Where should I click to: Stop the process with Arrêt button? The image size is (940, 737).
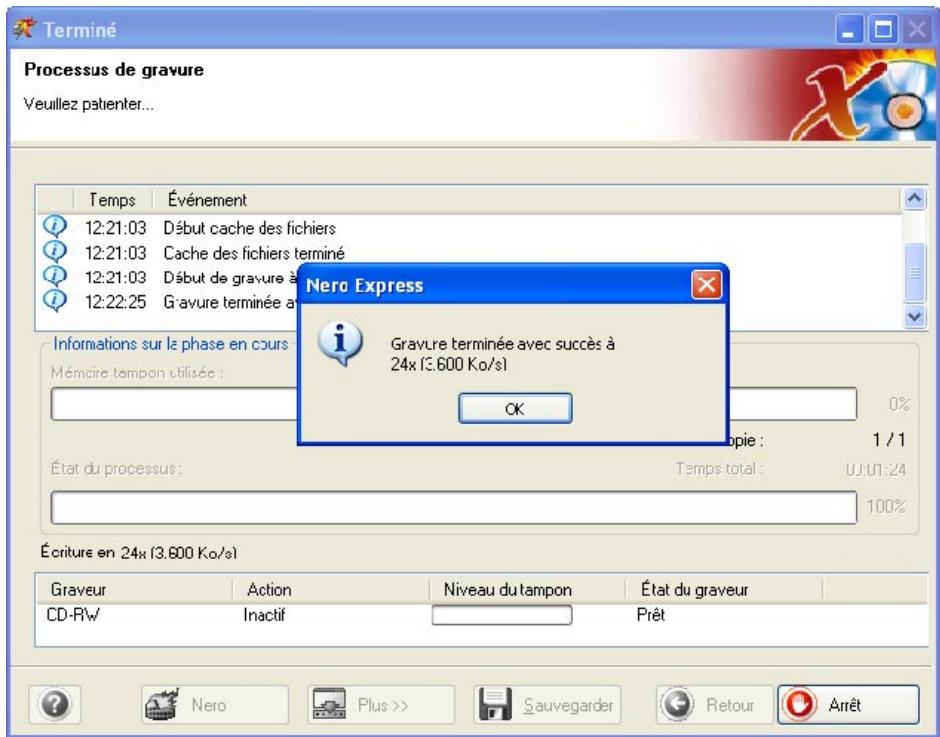click(x=848, y=705)
